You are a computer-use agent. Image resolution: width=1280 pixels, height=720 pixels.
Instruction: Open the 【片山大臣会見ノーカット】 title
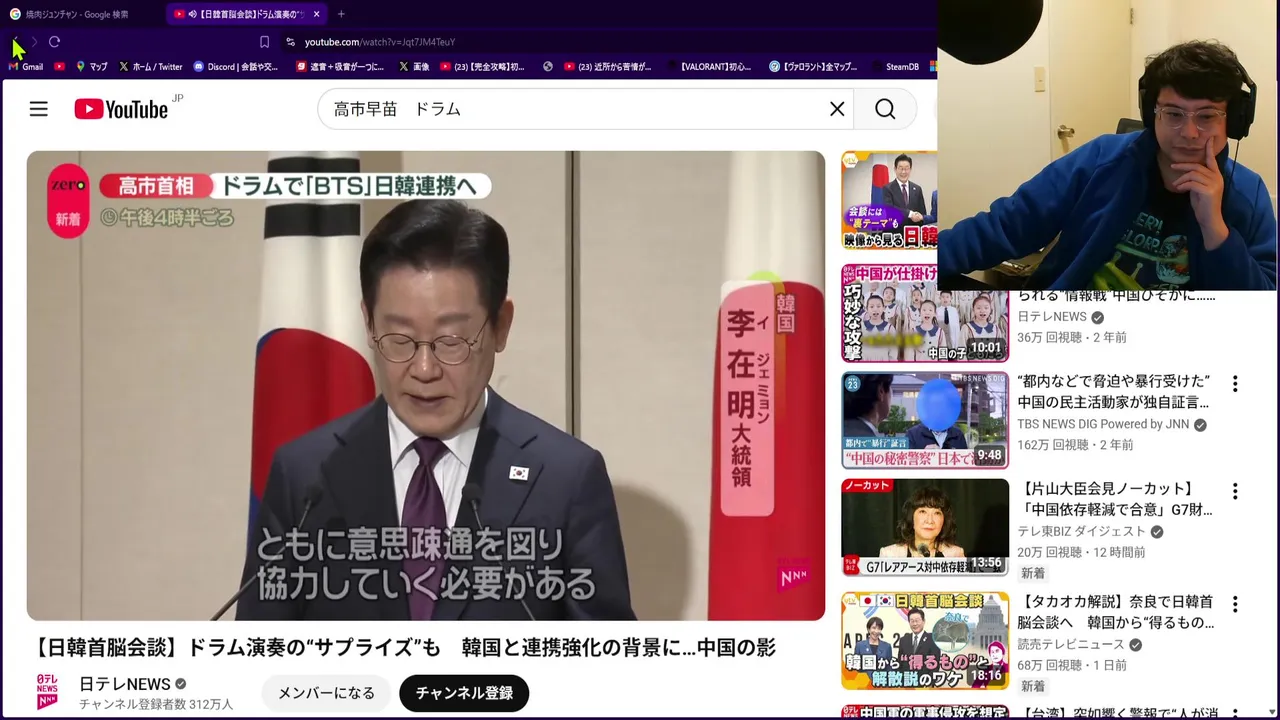[1115, 499]
